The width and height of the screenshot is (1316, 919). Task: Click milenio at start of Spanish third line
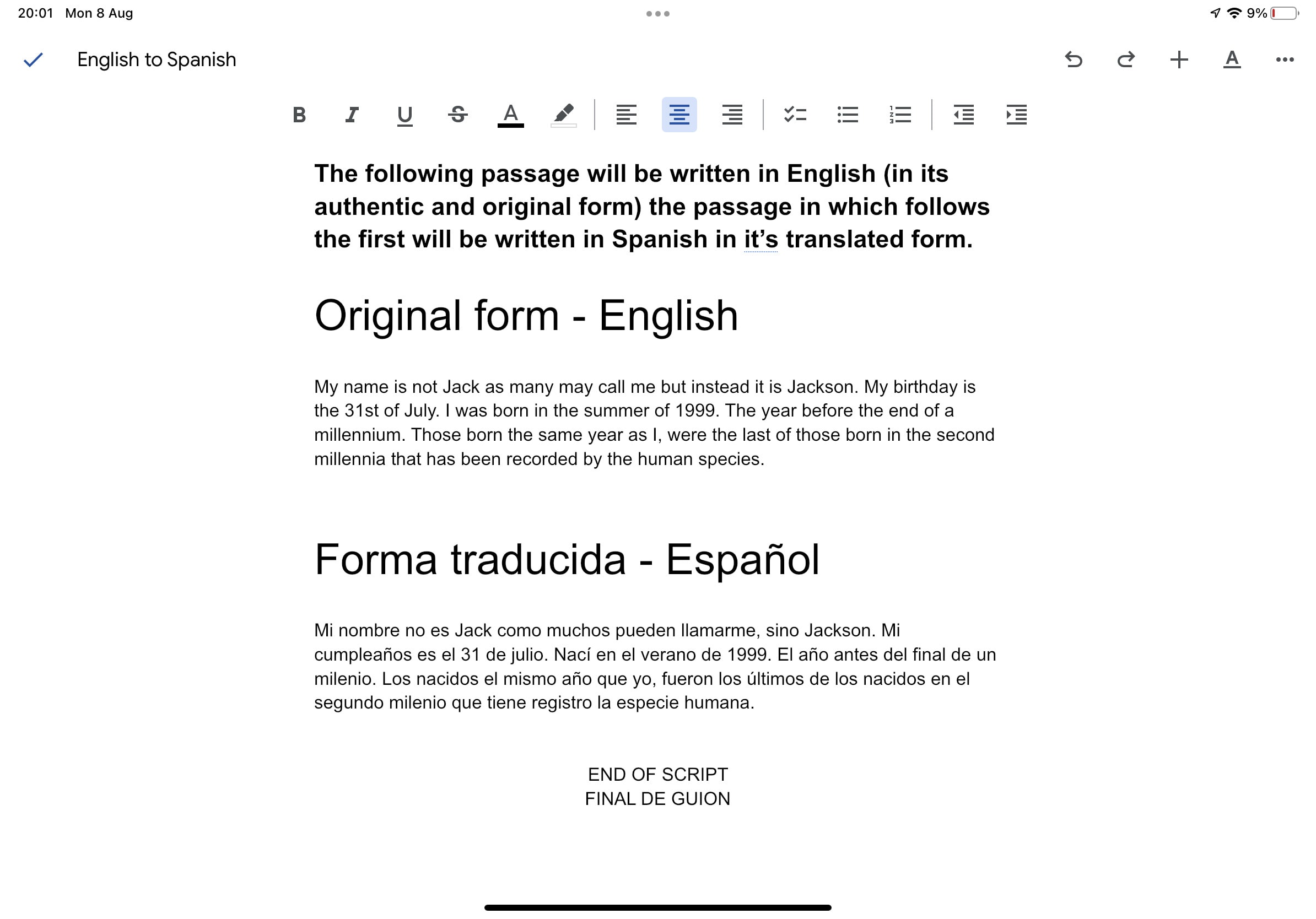click(344, 678)
